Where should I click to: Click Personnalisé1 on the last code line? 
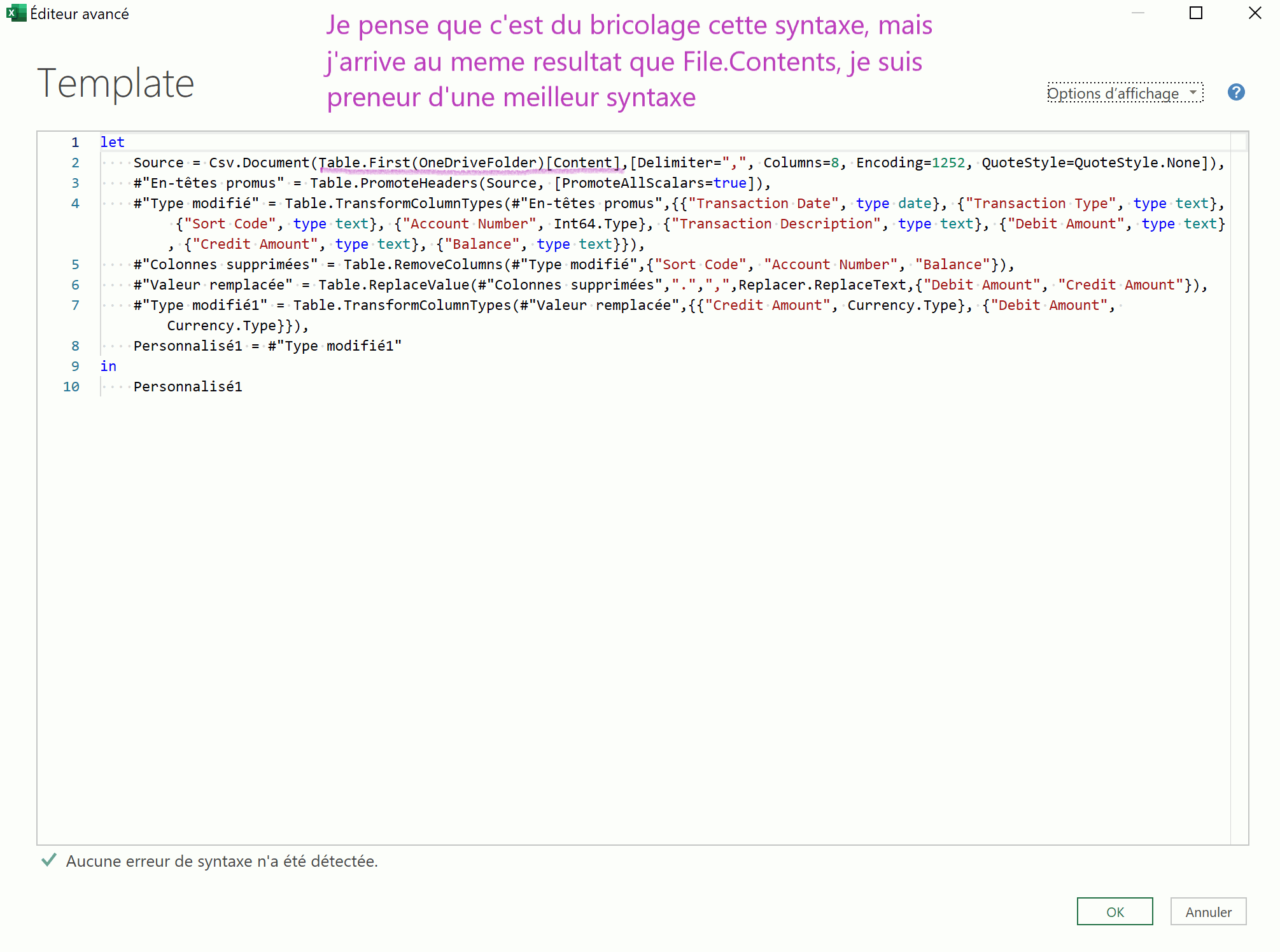coord(188,386)
